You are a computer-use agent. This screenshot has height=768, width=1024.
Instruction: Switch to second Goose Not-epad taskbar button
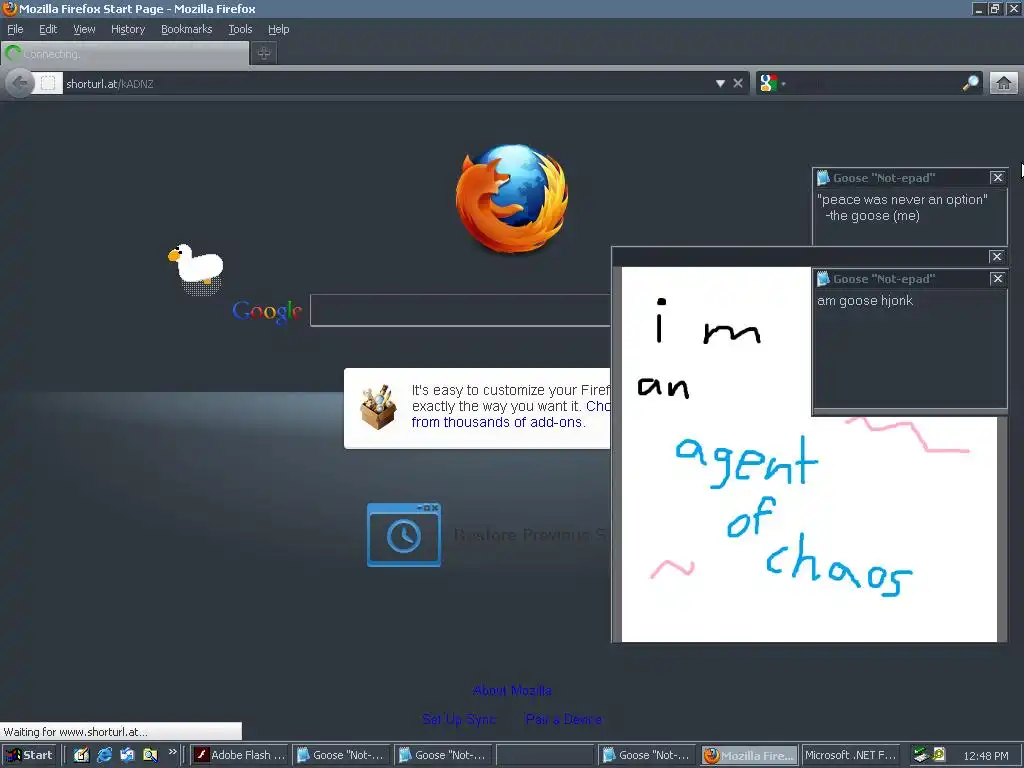(443, 755)
